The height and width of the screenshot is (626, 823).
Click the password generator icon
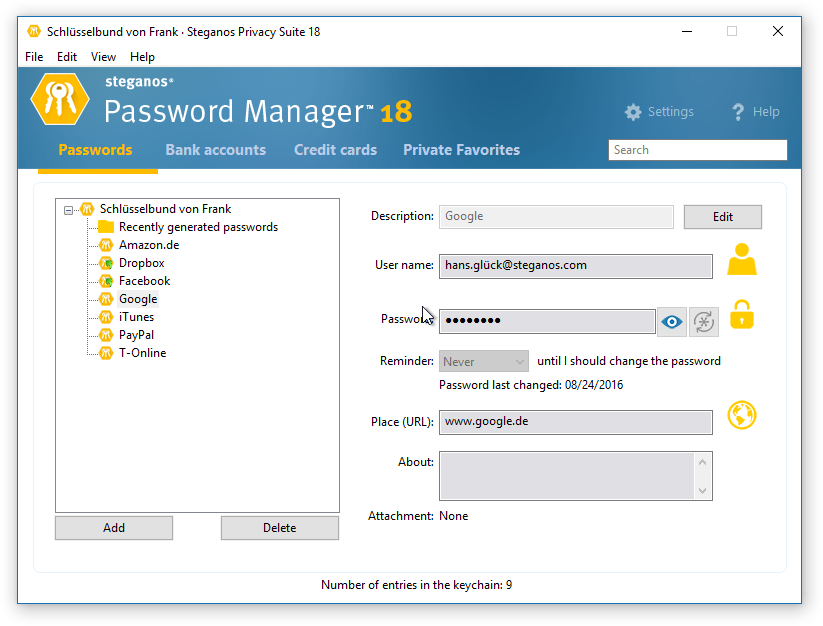704,321
